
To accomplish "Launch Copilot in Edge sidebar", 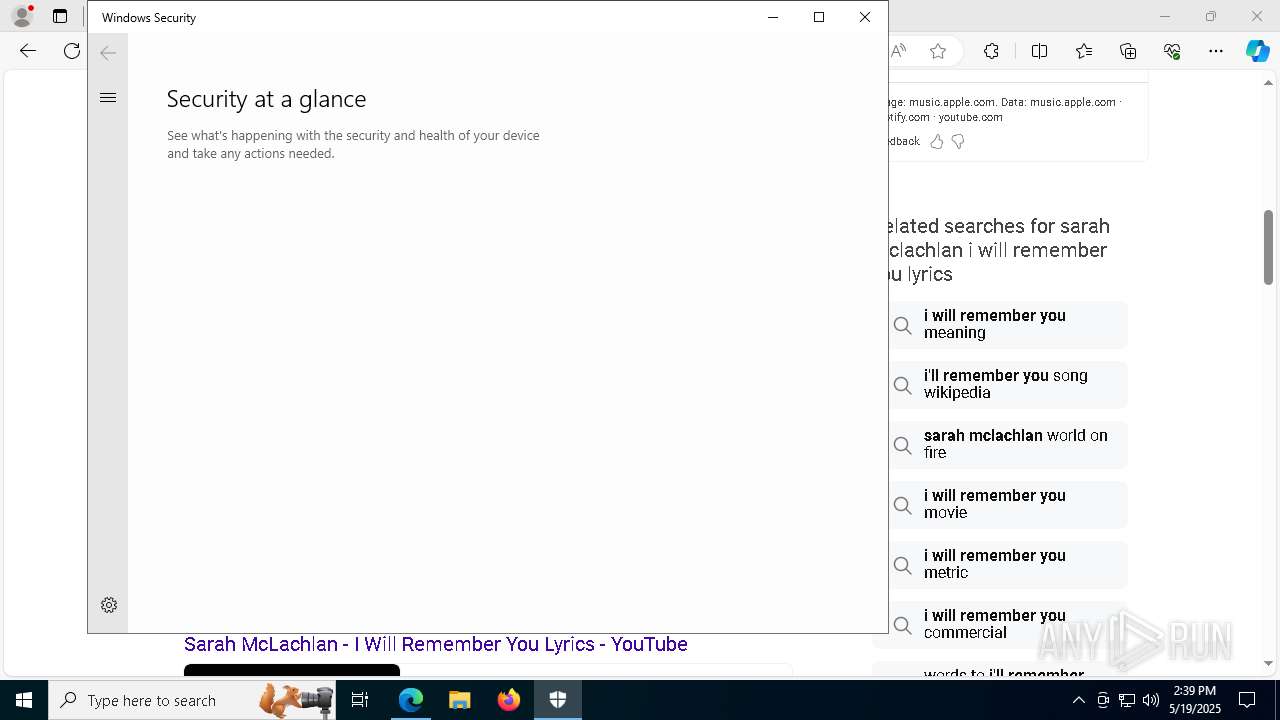I will (x=1257, y=51).
